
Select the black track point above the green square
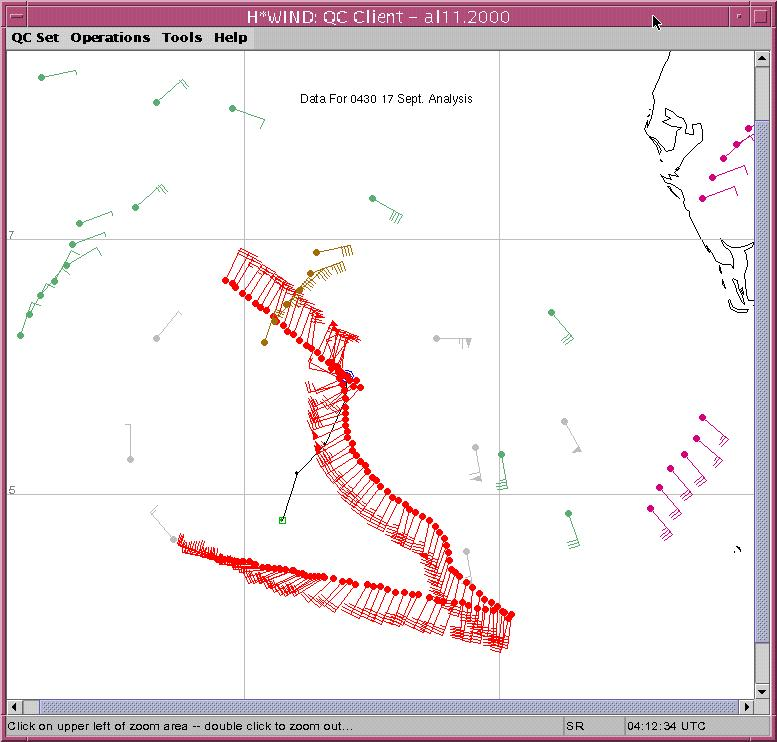[296, 471]
